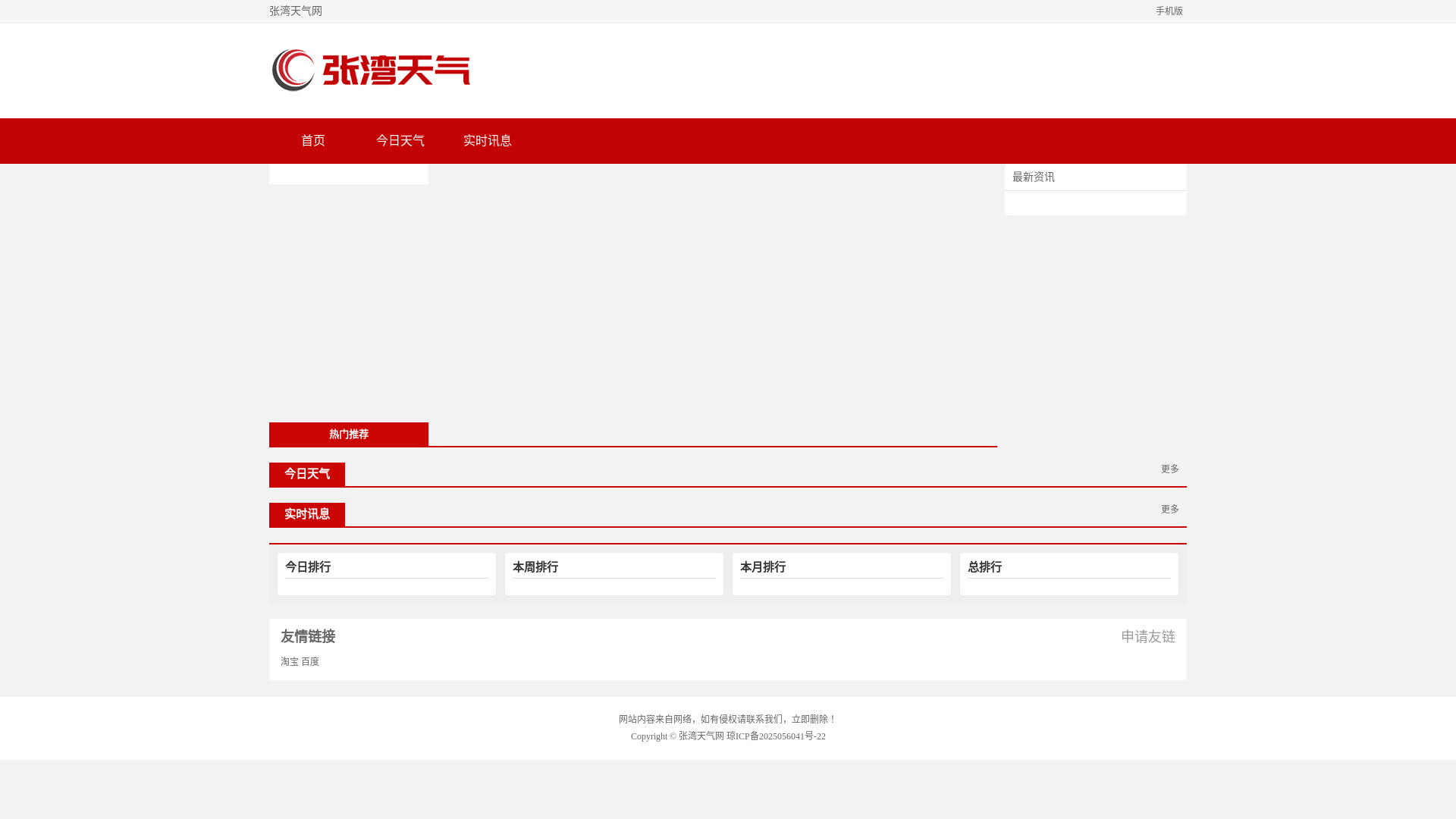Image resolution: width=1456 pixels, height=819 pixels.
Task: Open the 实时讯息 navigation item
Action: point(487,141)
